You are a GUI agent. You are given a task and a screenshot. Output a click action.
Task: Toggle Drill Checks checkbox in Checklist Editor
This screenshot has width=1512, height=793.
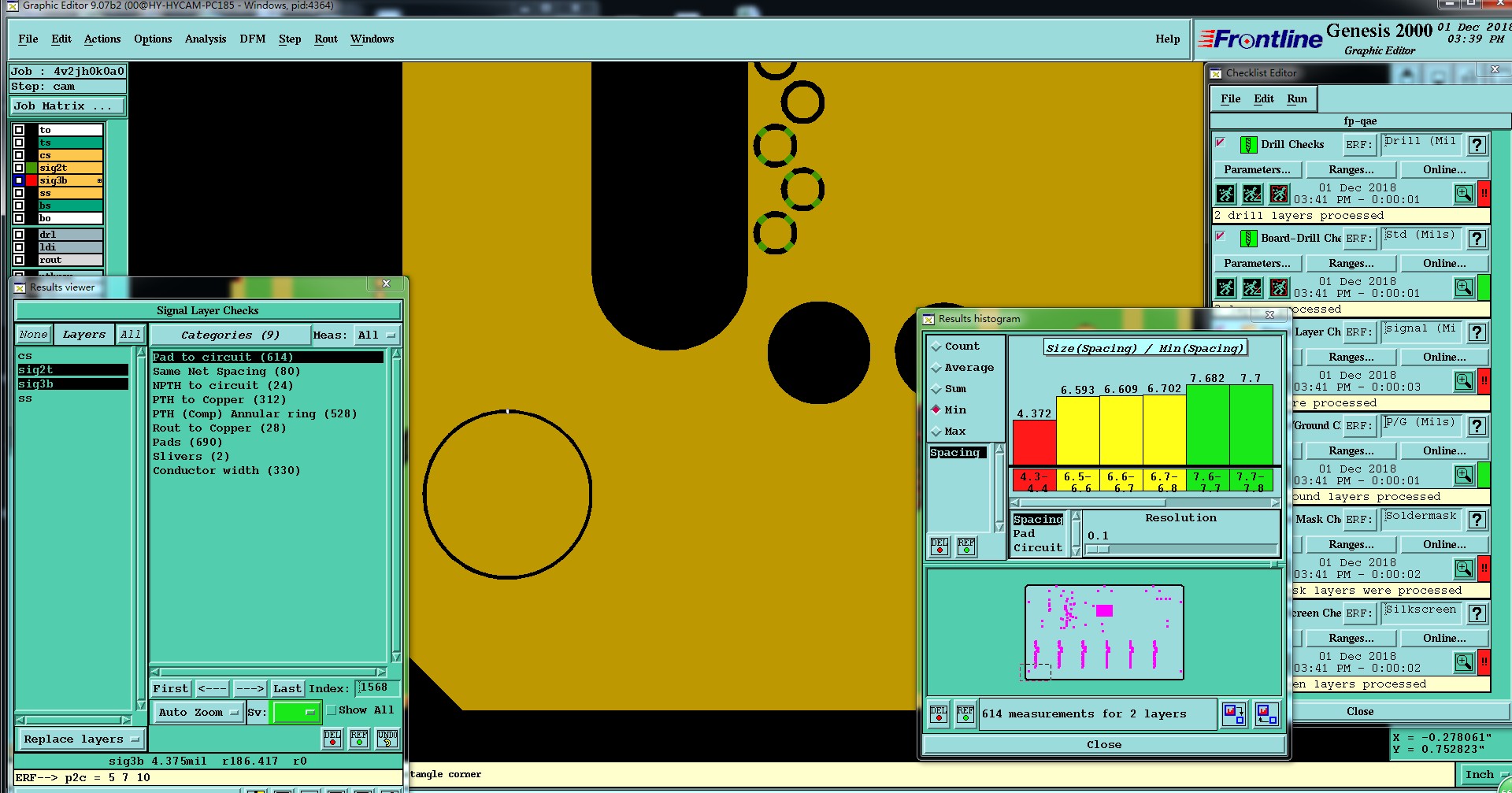point(1221,143)
